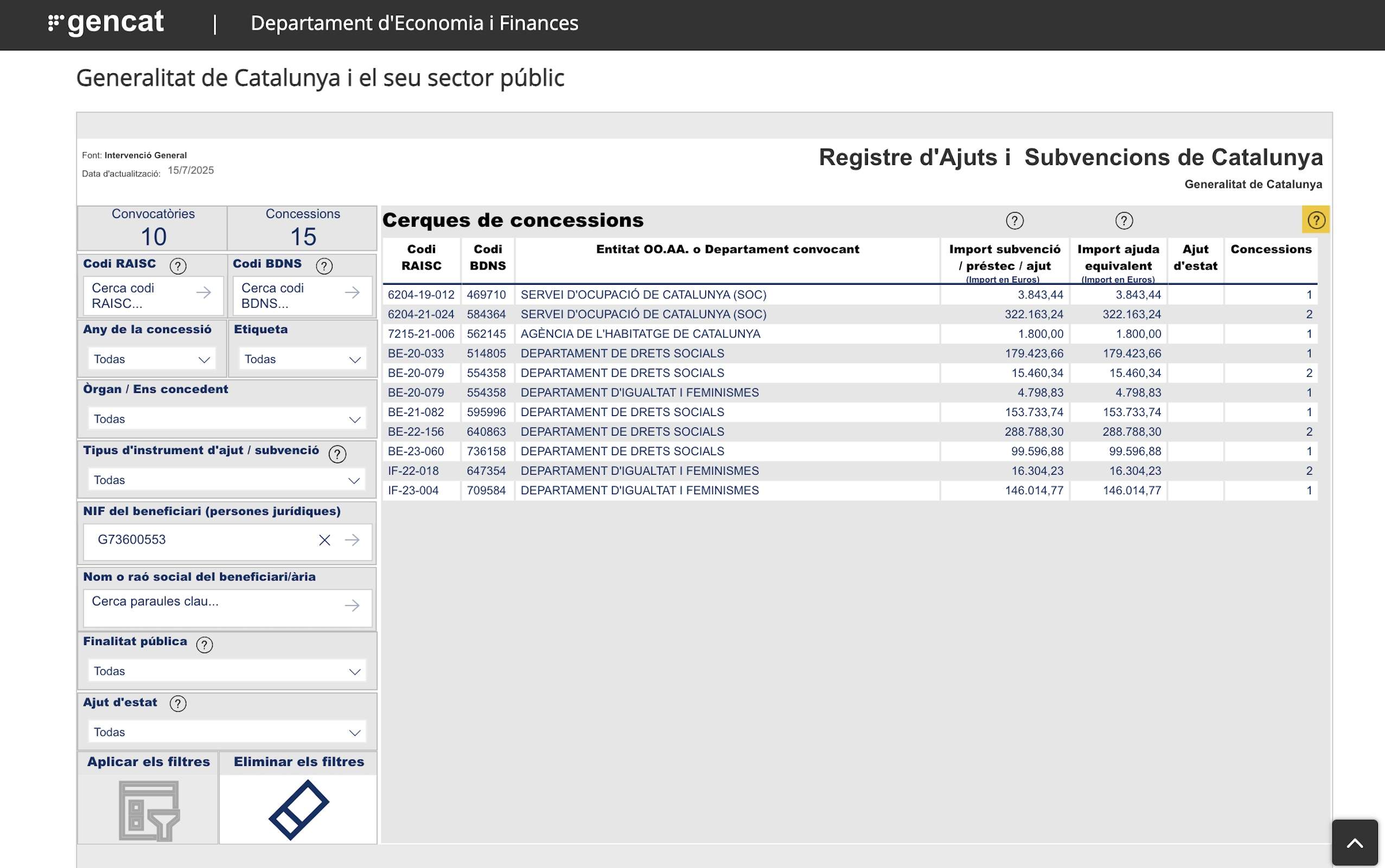Open help icon next to Codi BDNS
Viewport: 1385px width, 868px height.
coord(324,266)
